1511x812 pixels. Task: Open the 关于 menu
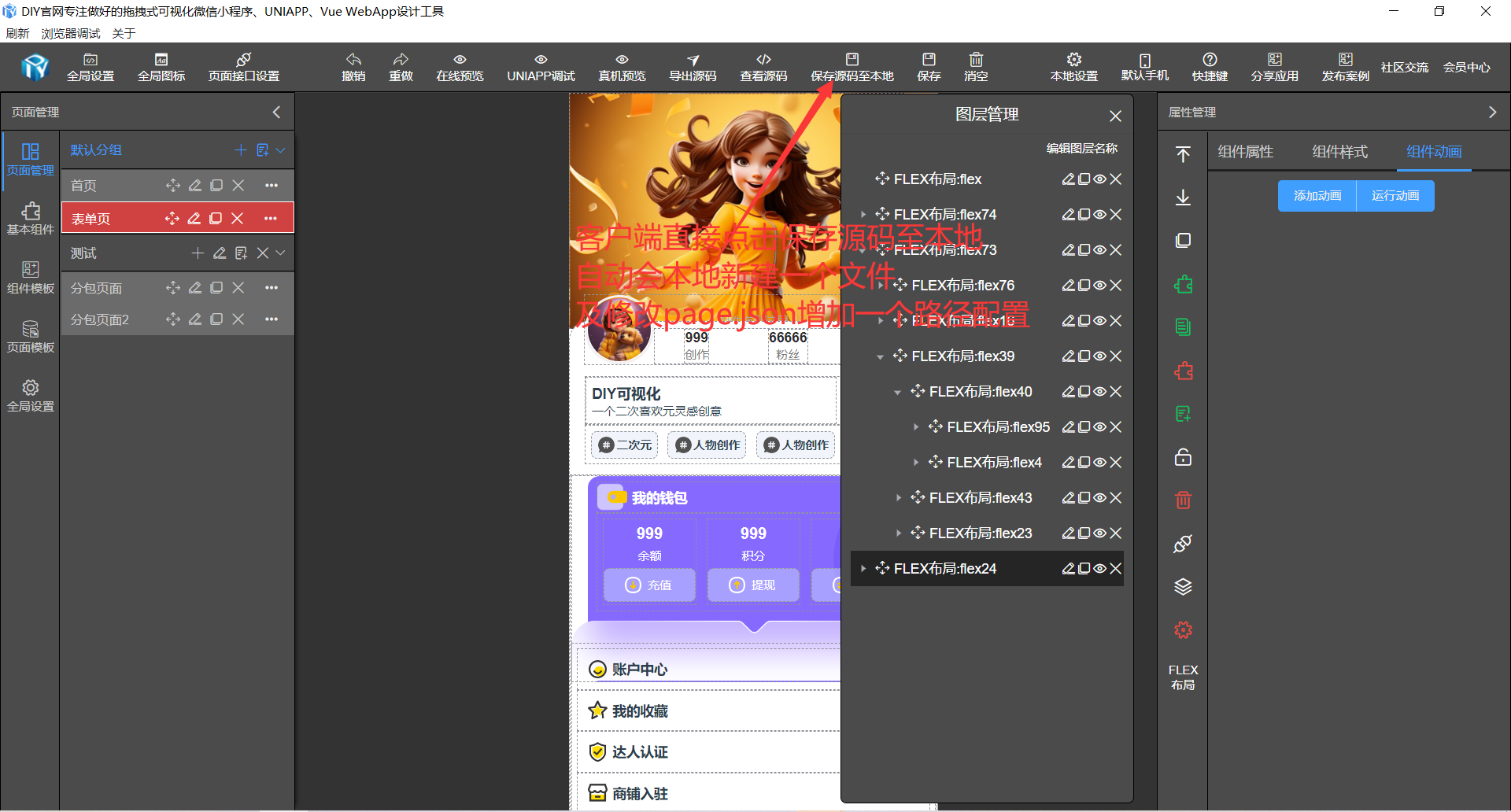[x=124, y=33]
